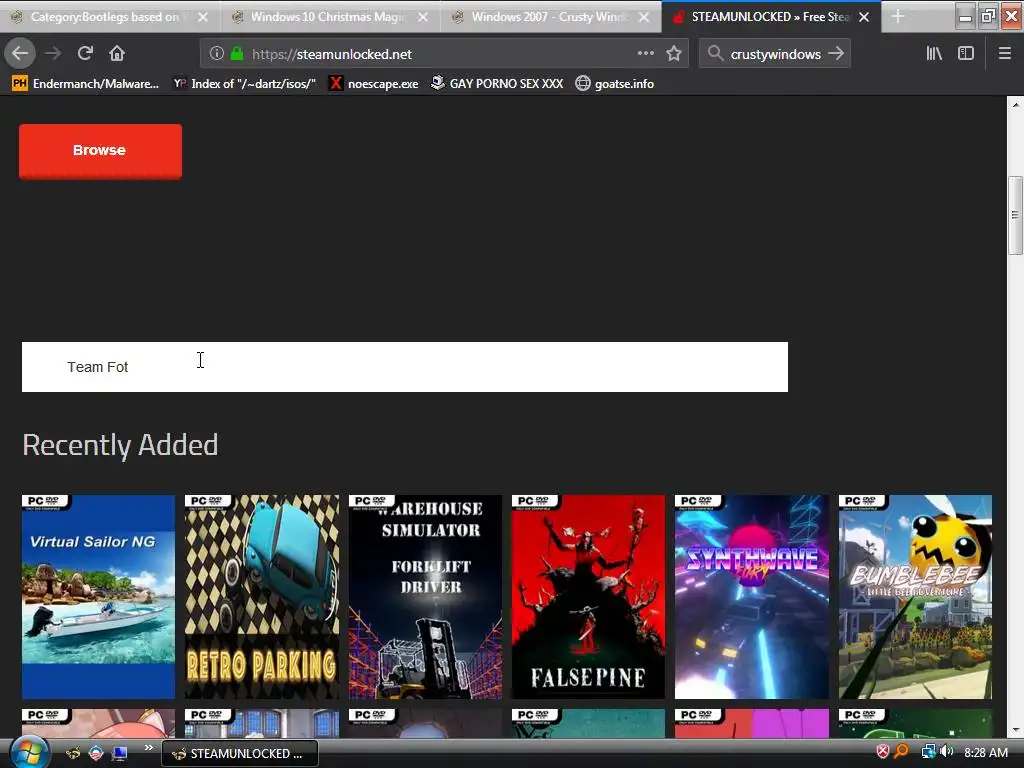Close the Category:Bootlegs tab

point(203,17)
